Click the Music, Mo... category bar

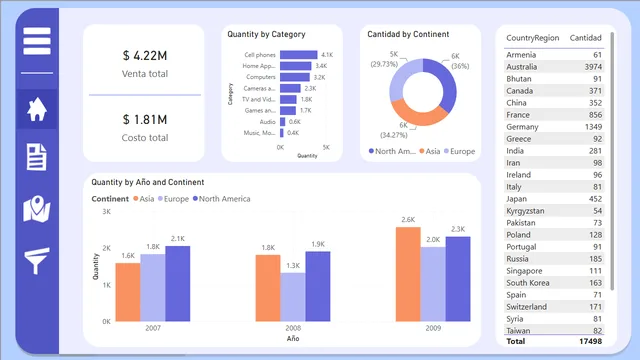(282, 133)
